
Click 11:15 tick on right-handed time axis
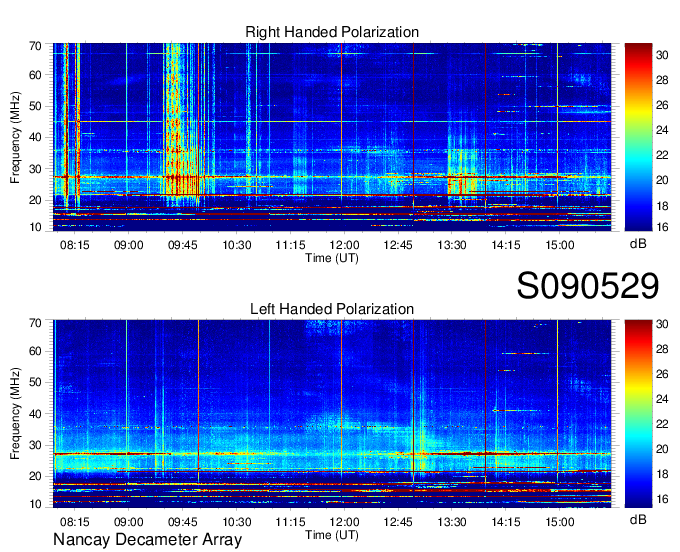tap(290, 245)
